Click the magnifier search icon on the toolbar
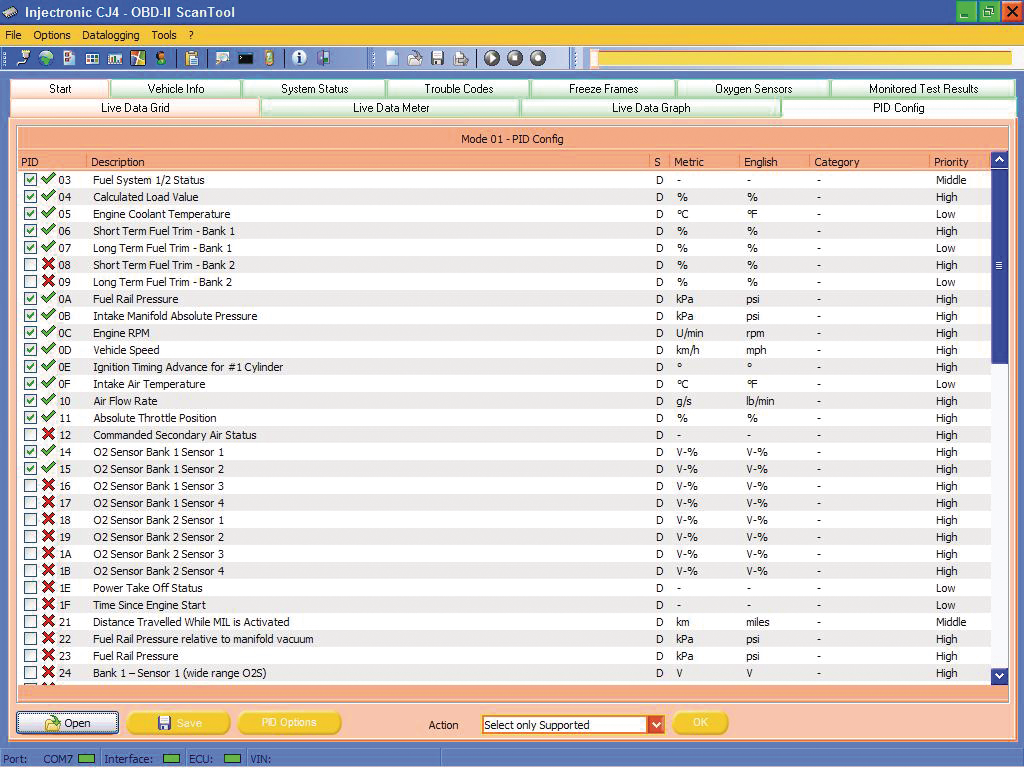Image resolution: width=1024 pixels, height=768 pixels. [x=220, y=58]
